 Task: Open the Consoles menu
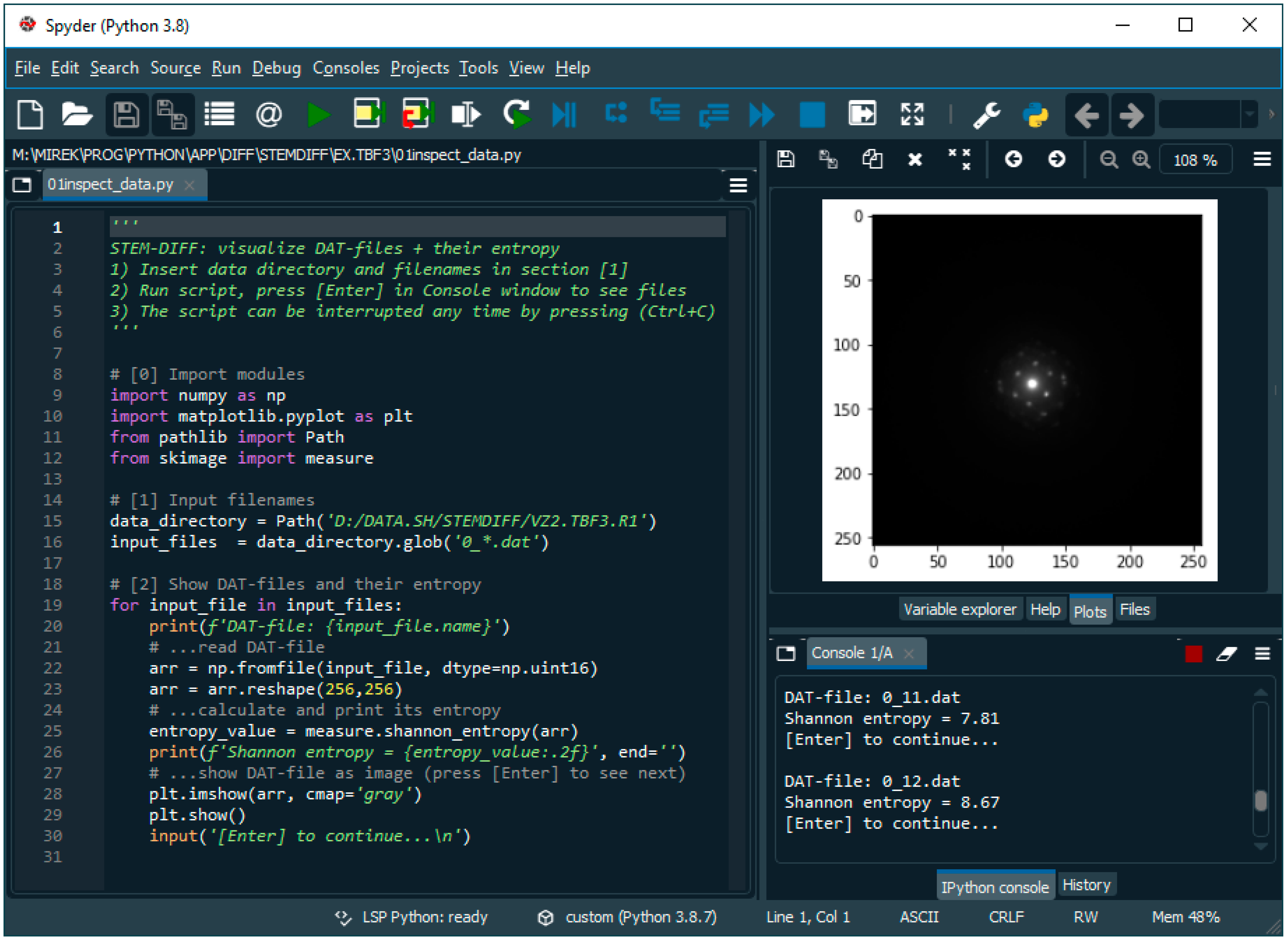(345, 68)
